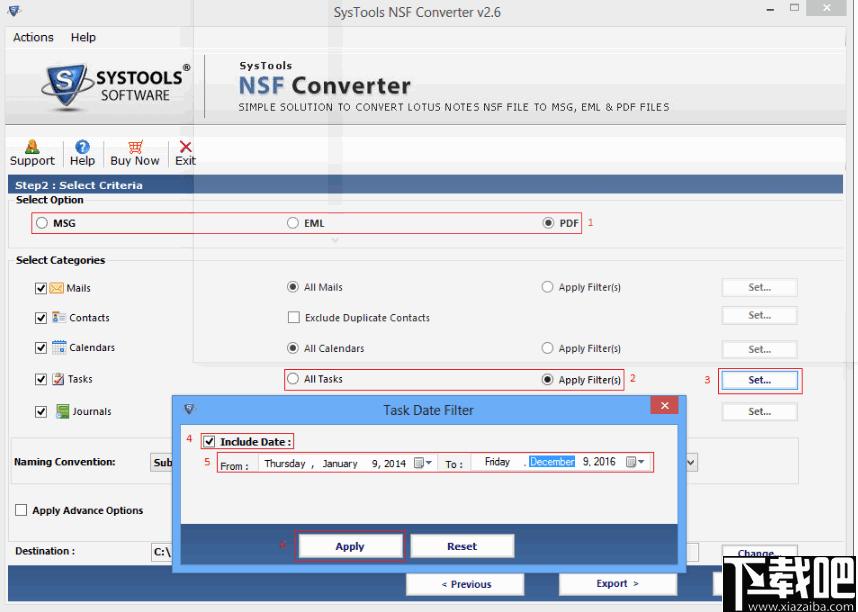This screenshot has width=858, height=612.
Task: Click the Set button for Mails
Action: click(760, 287)
